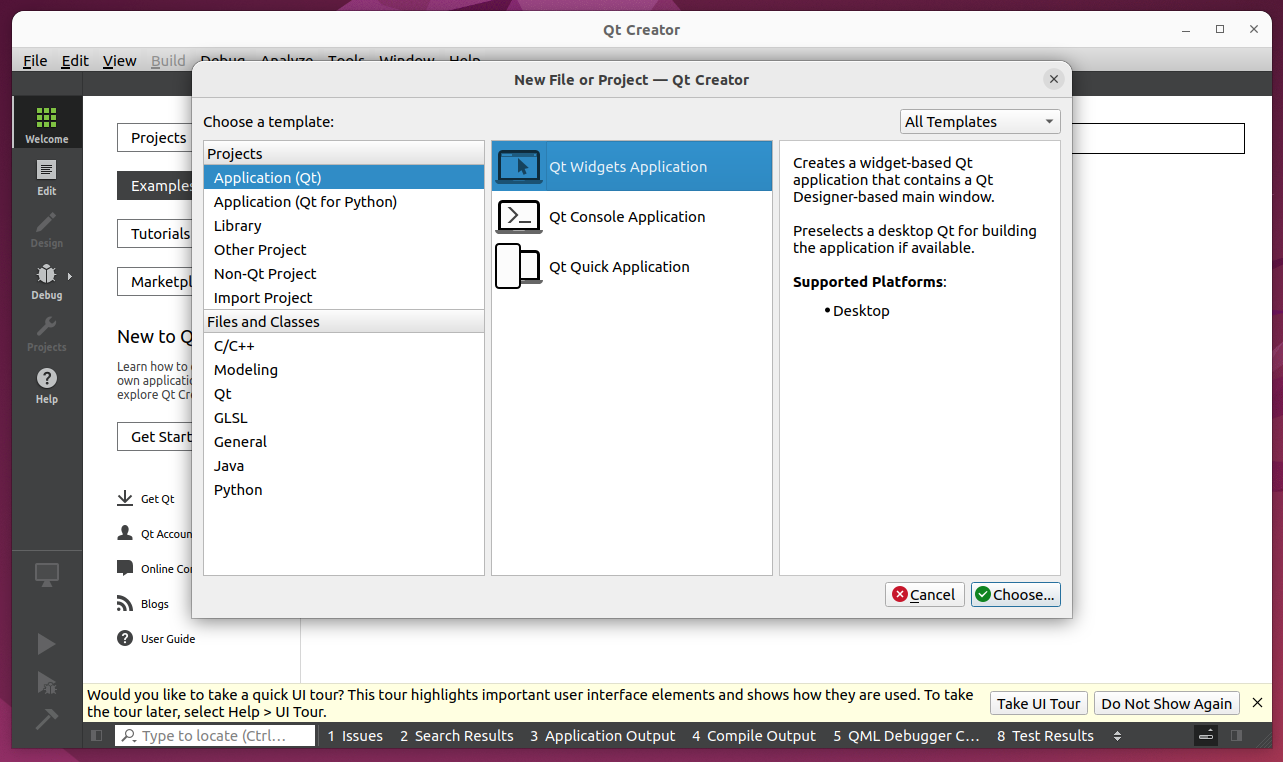Open the Build menu
1283x762 pixels.
168,61
